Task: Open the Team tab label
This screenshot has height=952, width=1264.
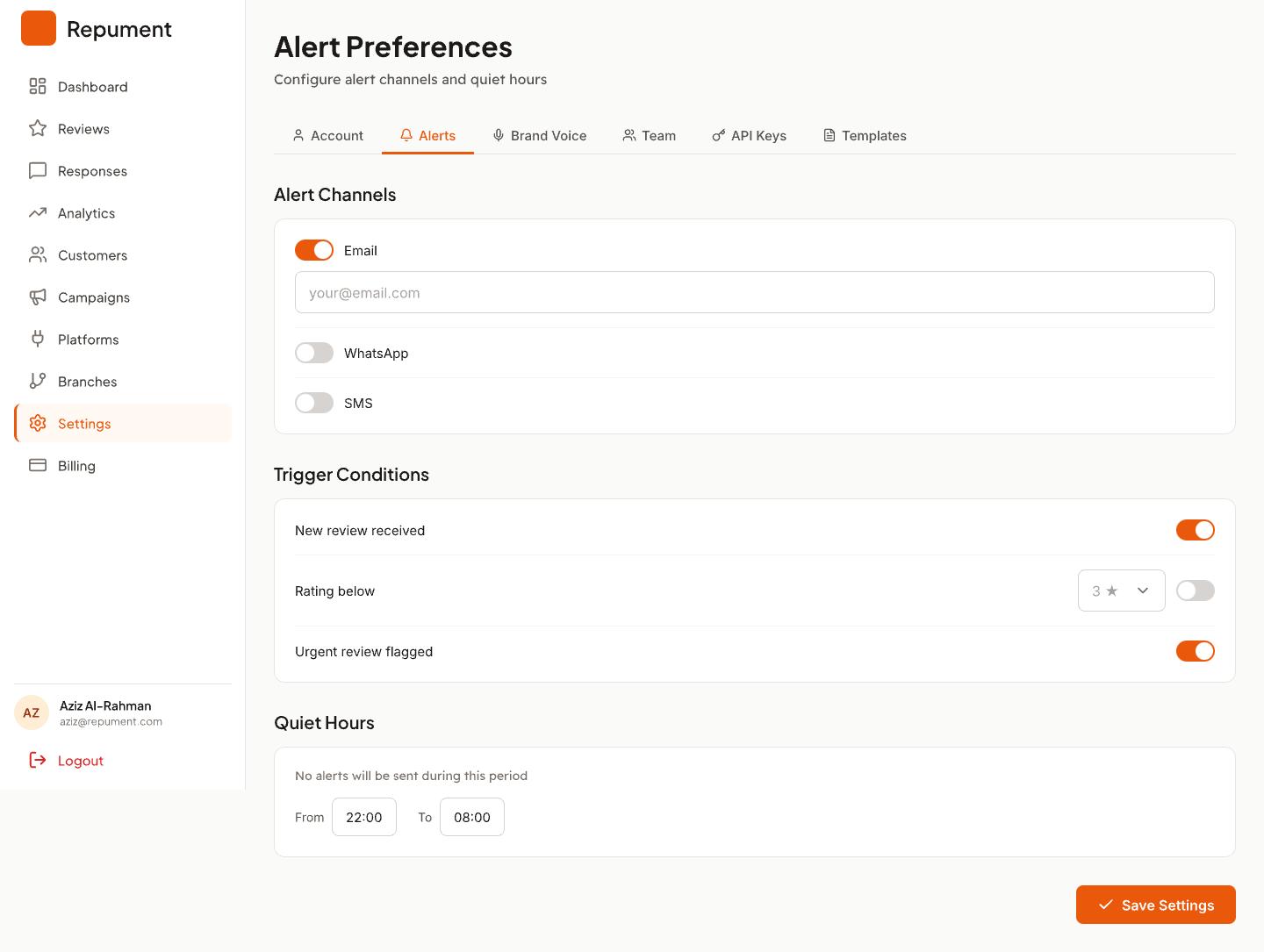Action: coord(658,136)
